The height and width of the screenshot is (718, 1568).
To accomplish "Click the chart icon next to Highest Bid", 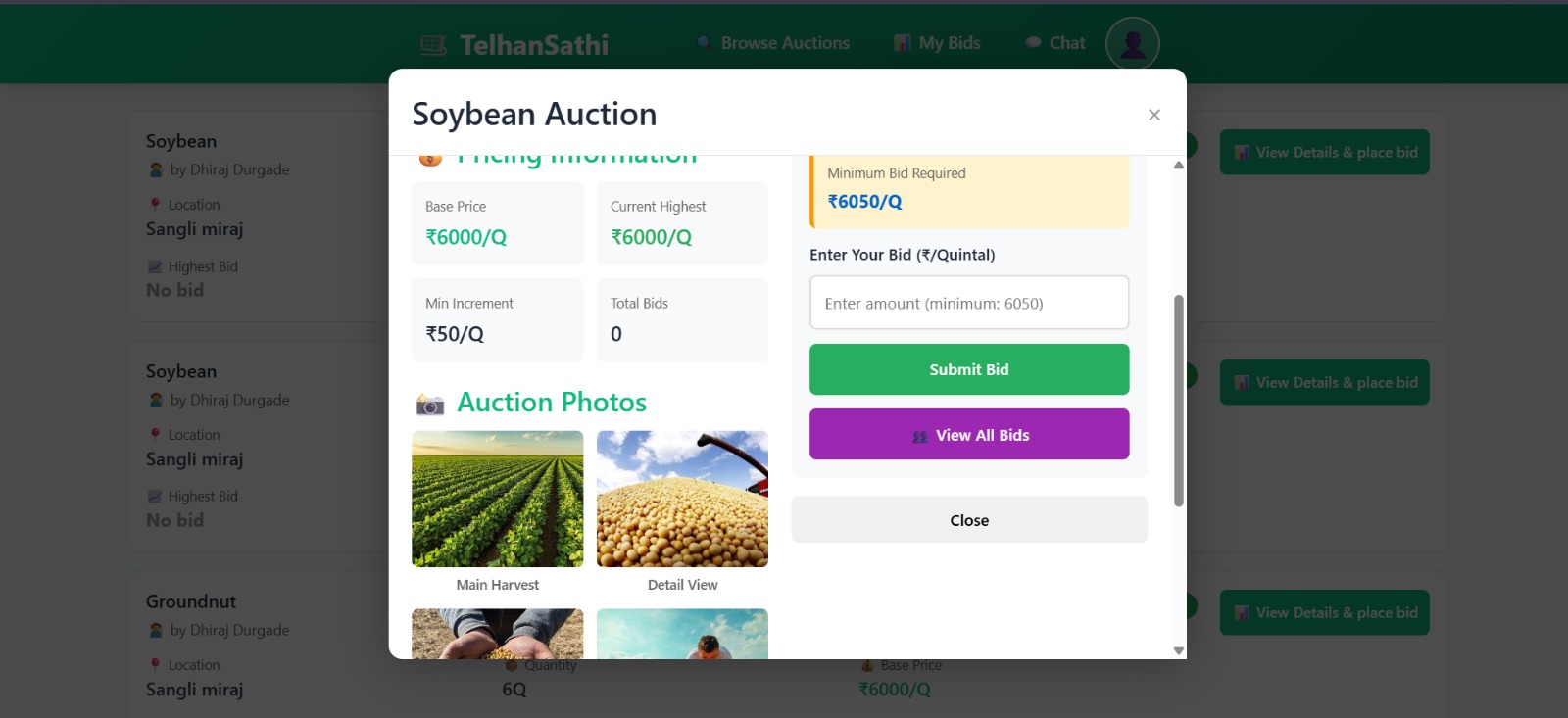I will pos(155,265).
